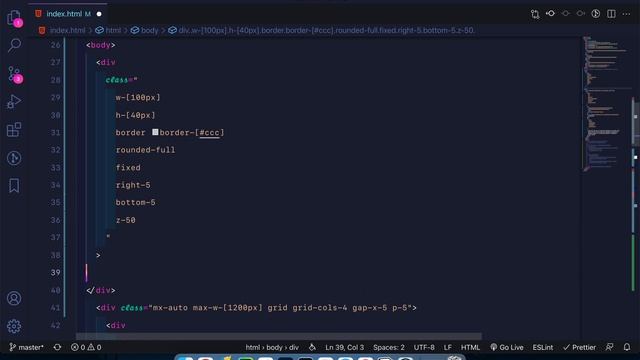Change HTML language mode

(x=470, y=347)
